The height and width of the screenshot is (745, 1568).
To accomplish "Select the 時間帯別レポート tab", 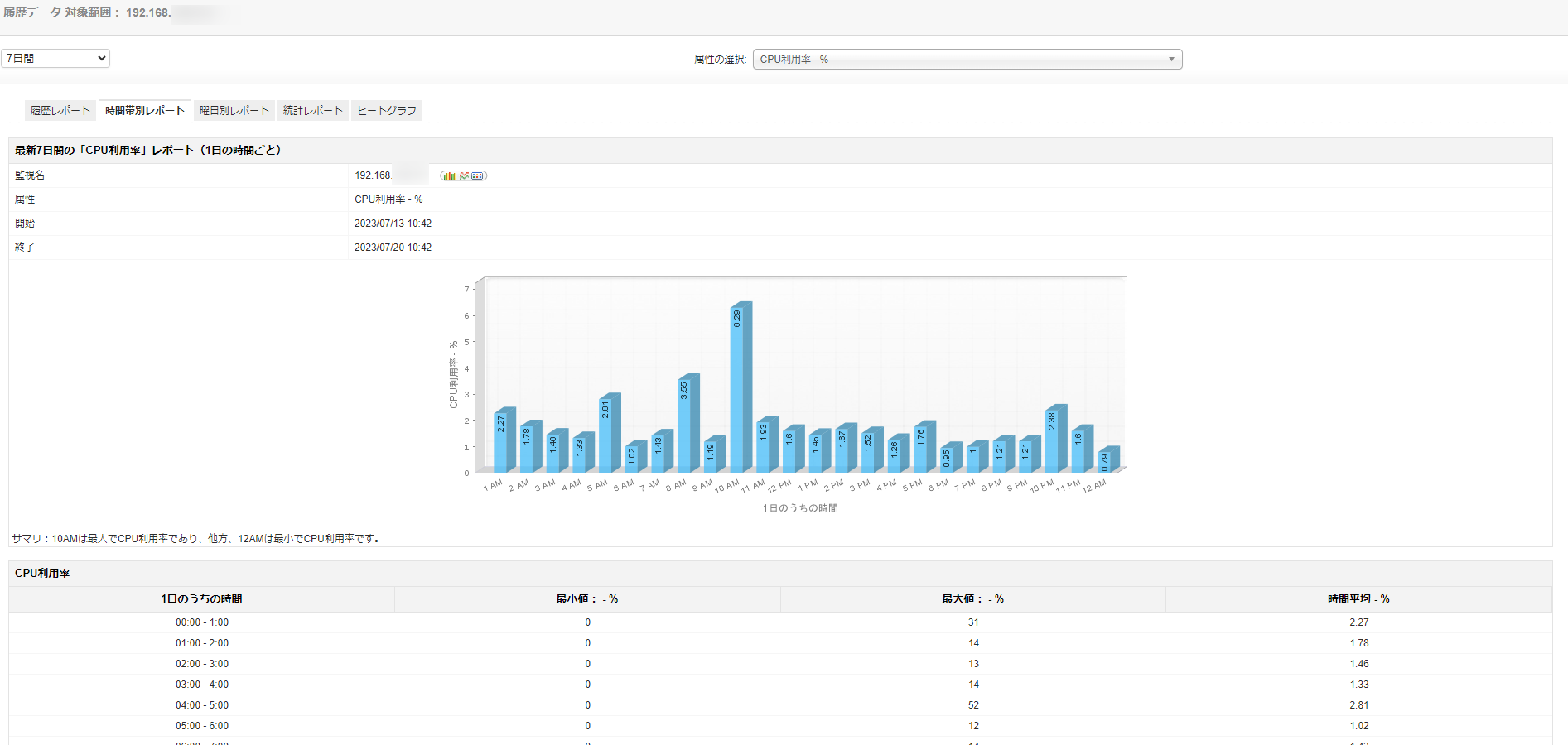I will coord(145,111).
